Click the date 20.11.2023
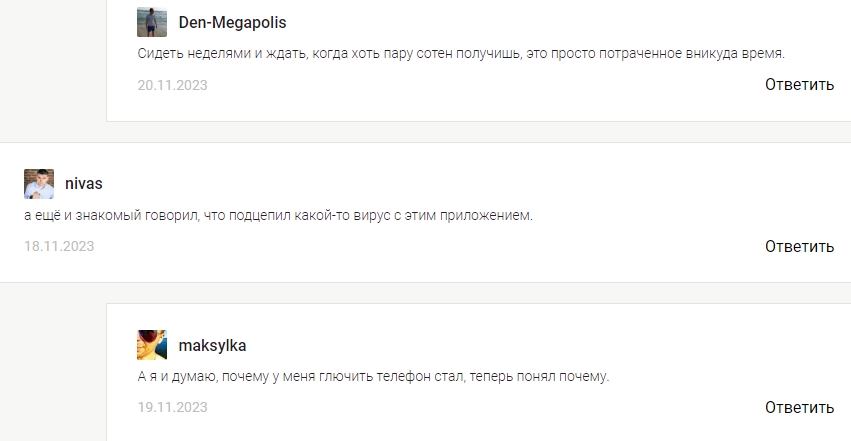 172,85
